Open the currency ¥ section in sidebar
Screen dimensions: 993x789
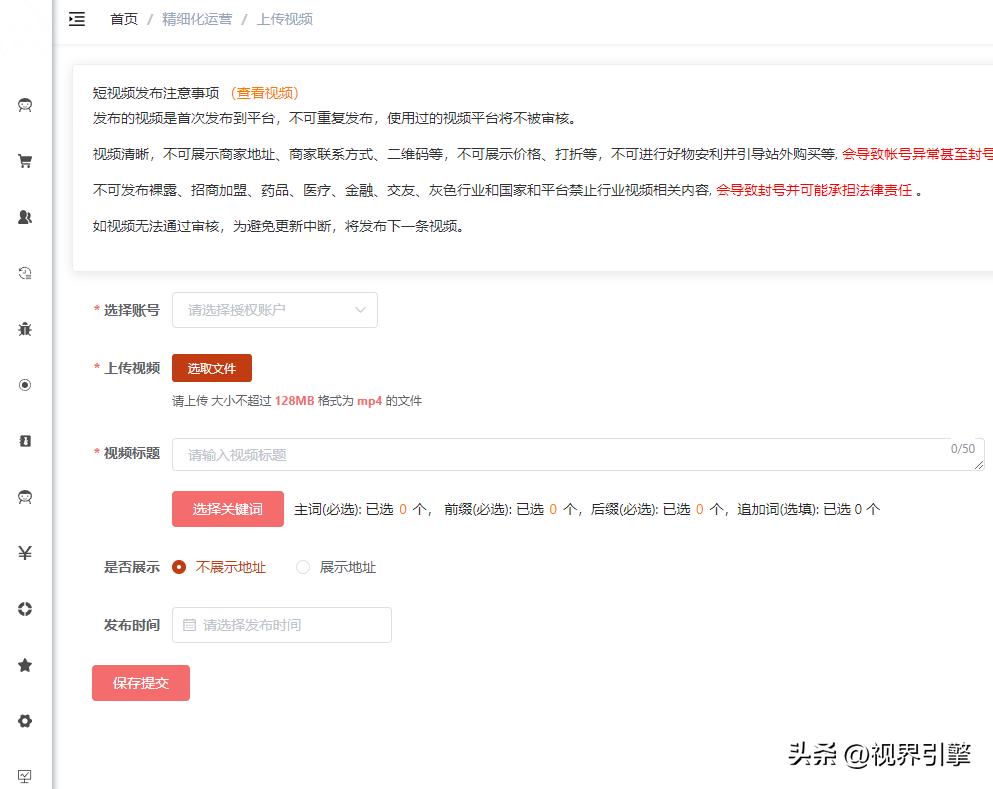(24, 552)
